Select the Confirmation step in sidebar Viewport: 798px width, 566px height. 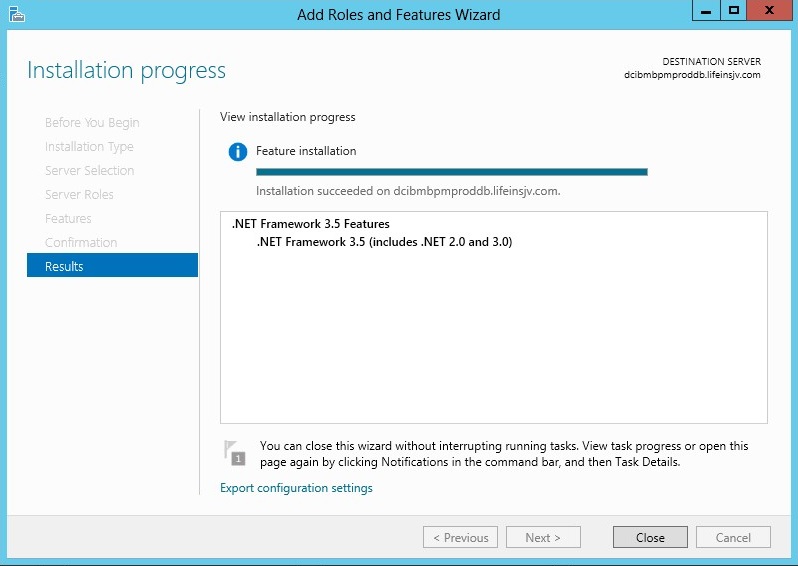pyautogui.click(x=81, y=242)
